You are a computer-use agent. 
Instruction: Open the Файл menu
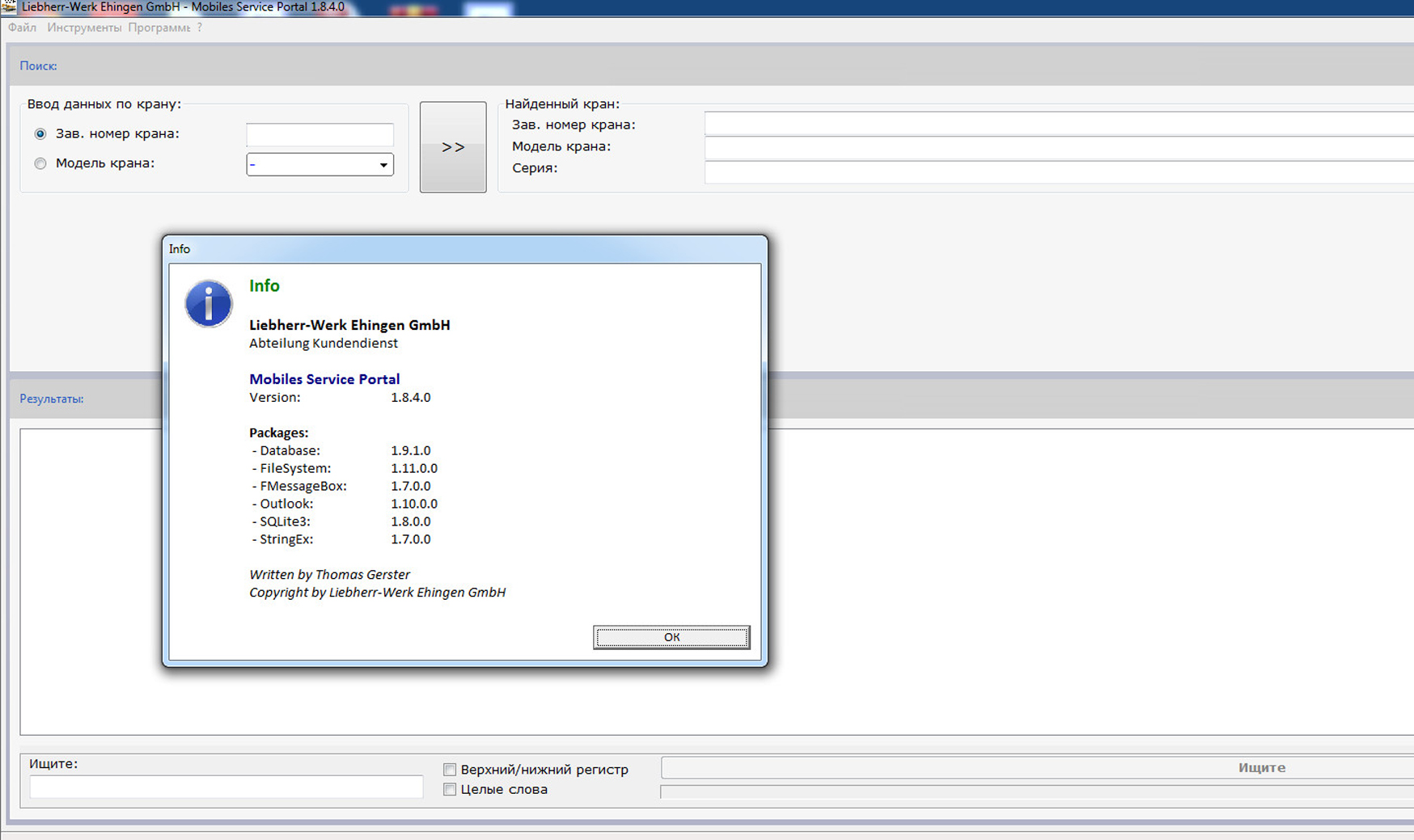(x=22, y=27)
